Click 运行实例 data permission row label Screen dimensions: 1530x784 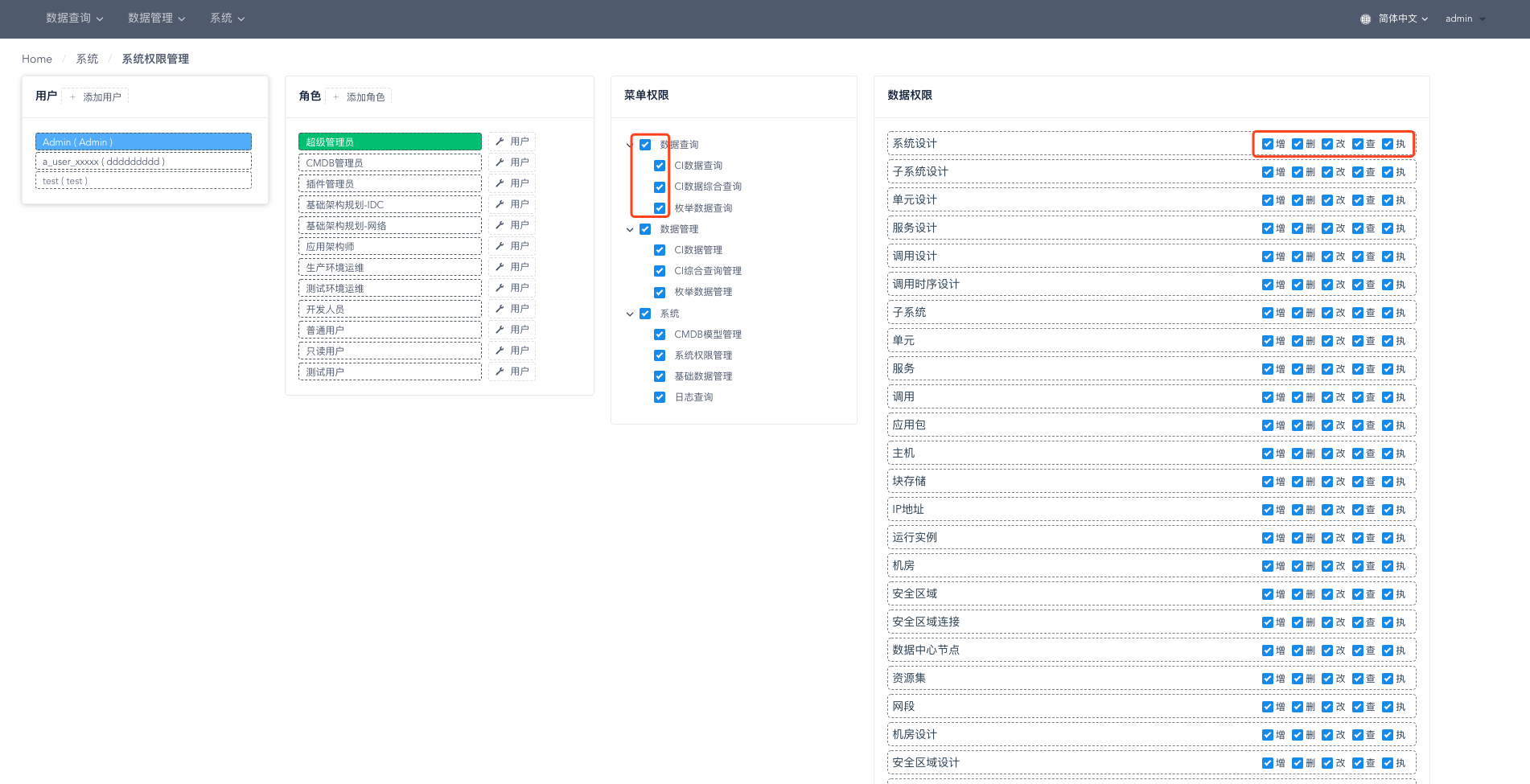915,537
